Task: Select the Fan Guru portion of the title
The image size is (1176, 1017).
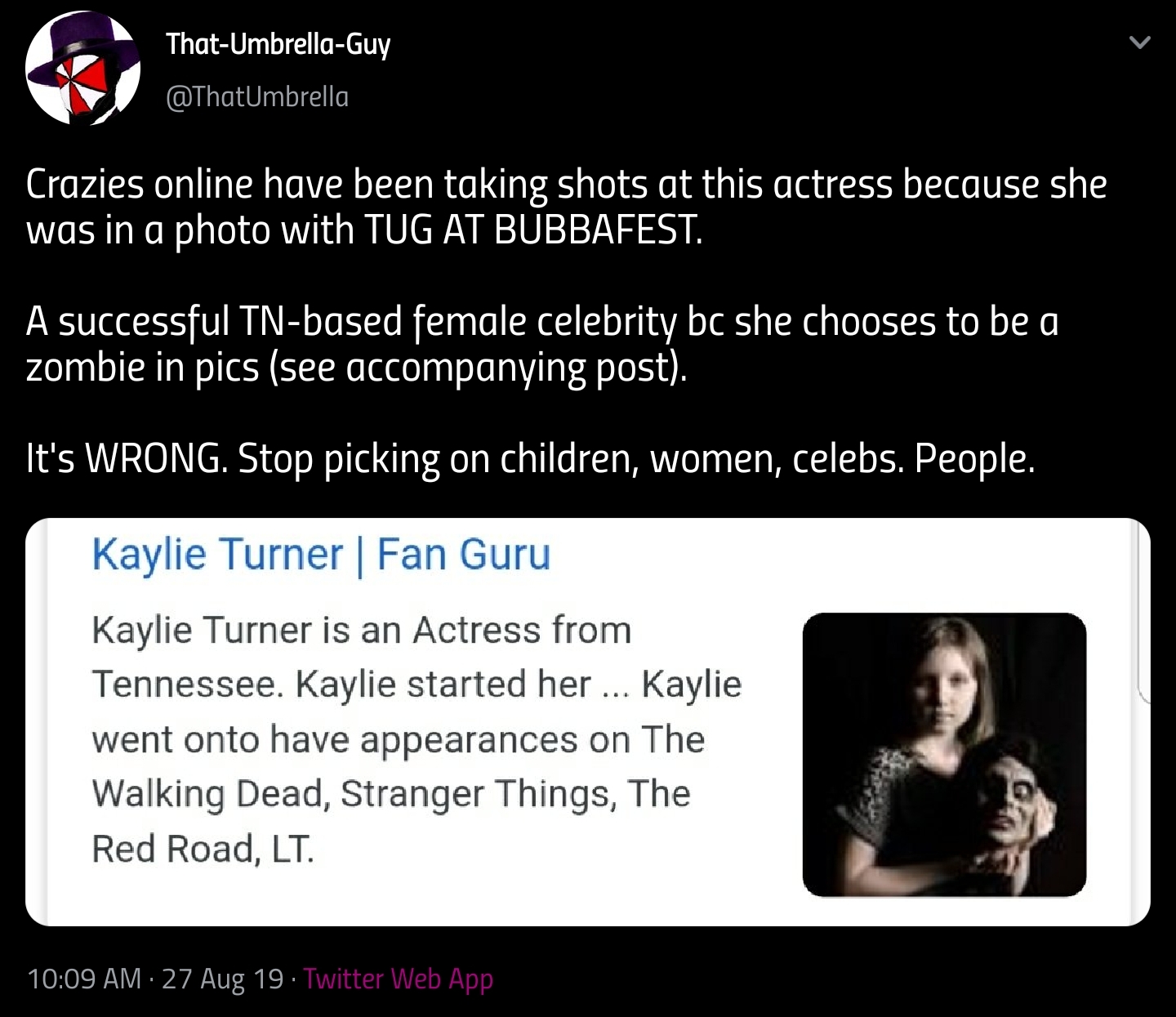Action: (x=464, y=555)
